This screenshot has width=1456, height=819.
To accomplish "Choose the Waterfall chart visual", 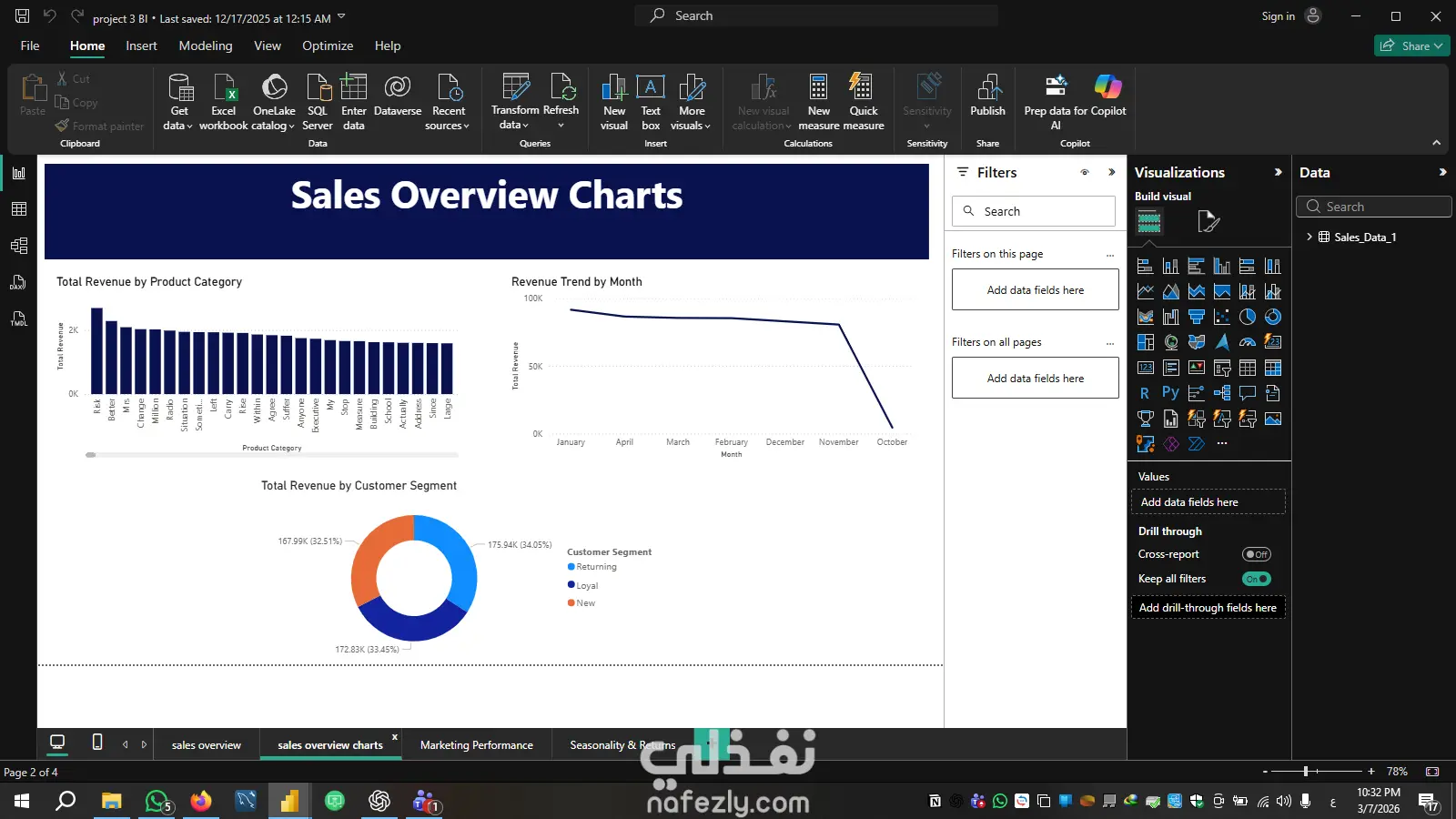I will tap(1171, 317).
